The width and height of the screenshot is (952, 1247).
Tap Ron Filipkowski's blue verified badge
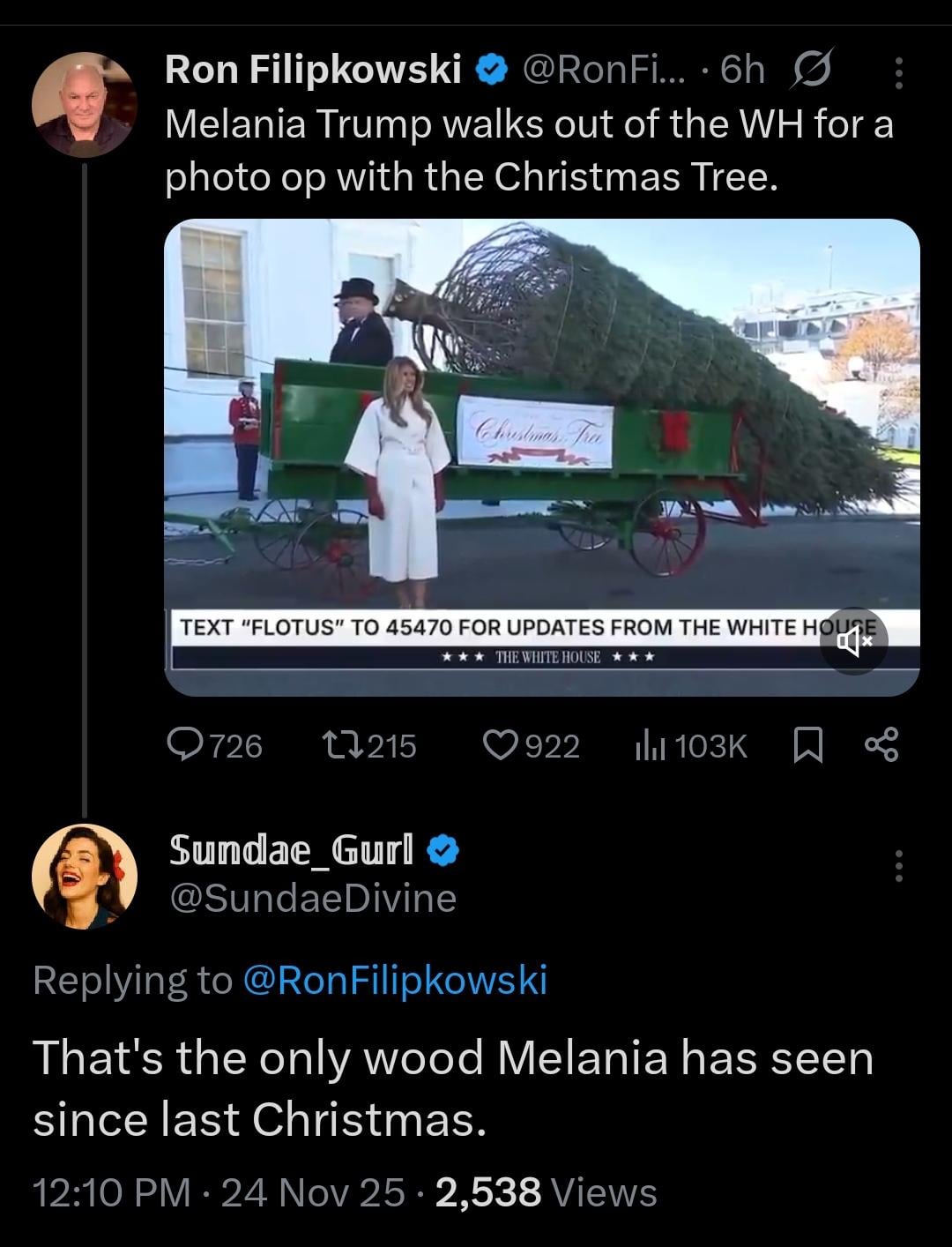[x=490, y=70]
